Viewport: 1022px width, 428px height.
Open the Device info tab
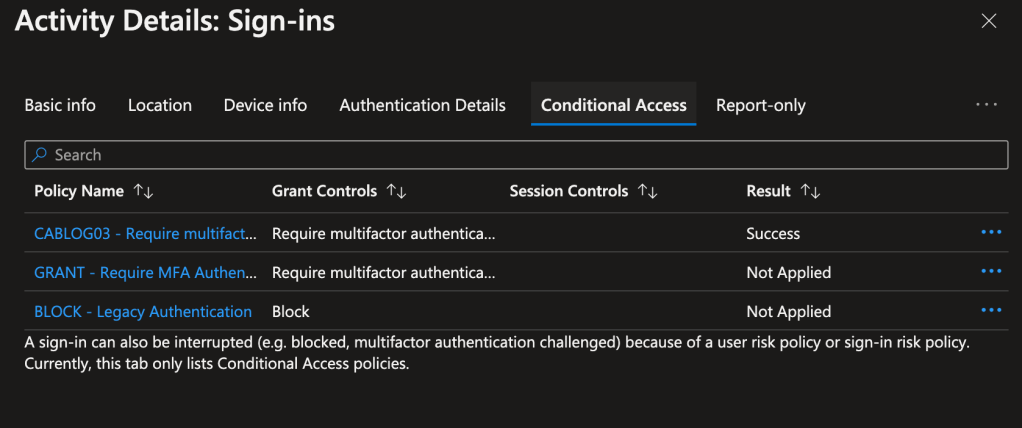[x=265, y=105]
